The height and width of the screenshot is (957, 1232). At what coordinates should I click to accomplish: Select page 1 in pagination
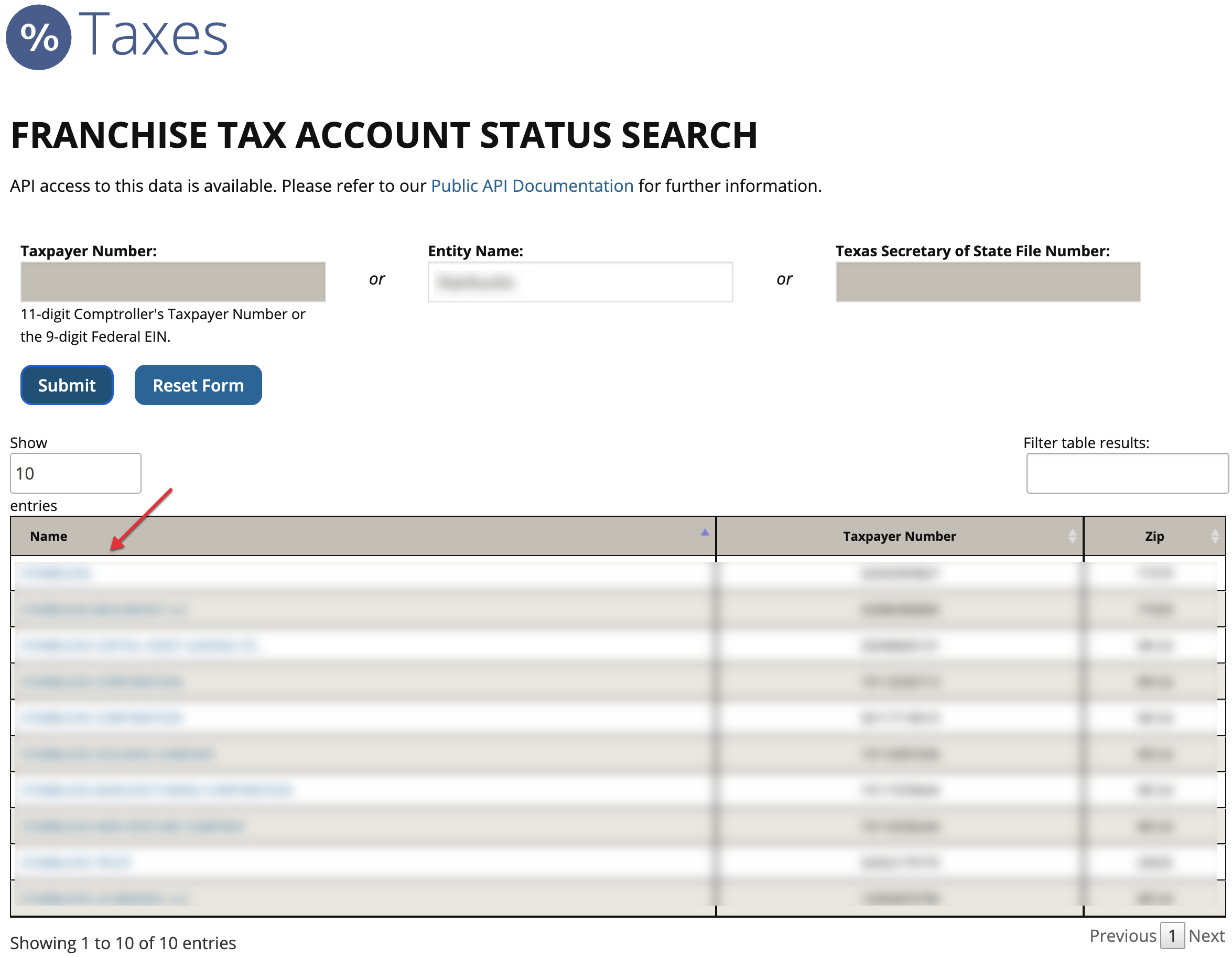click(x=1172, y=936)
